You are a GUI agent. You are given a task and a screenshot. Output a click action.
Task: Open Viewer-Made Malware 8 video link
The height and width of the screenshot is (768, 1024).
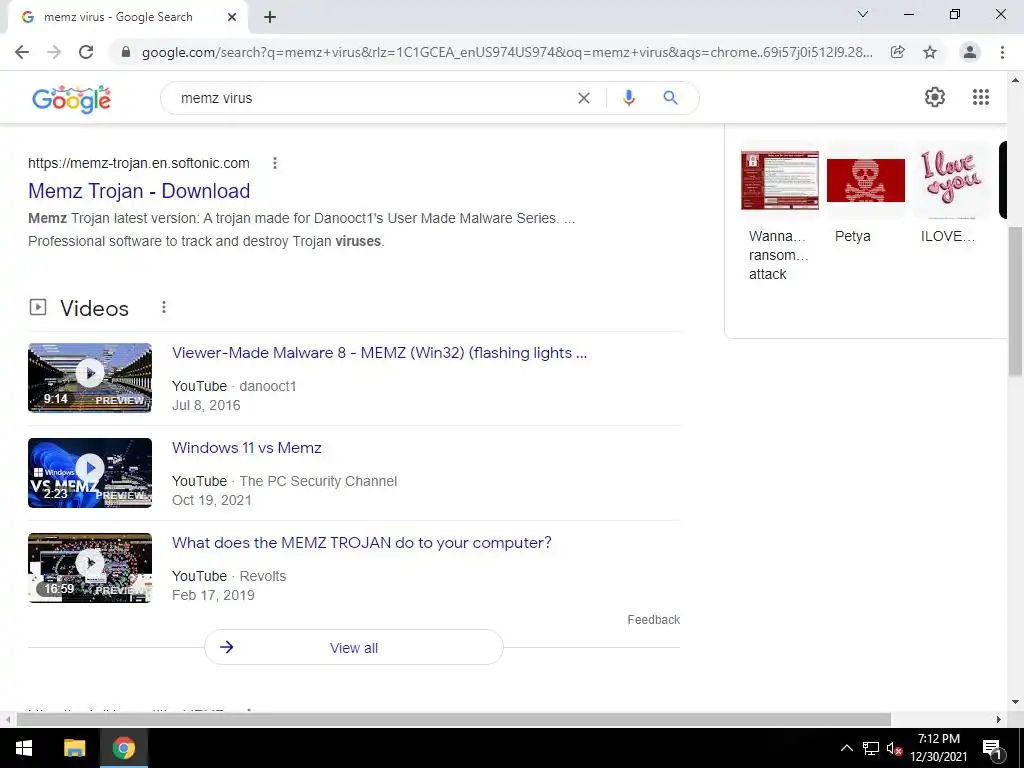click(379, 353)
